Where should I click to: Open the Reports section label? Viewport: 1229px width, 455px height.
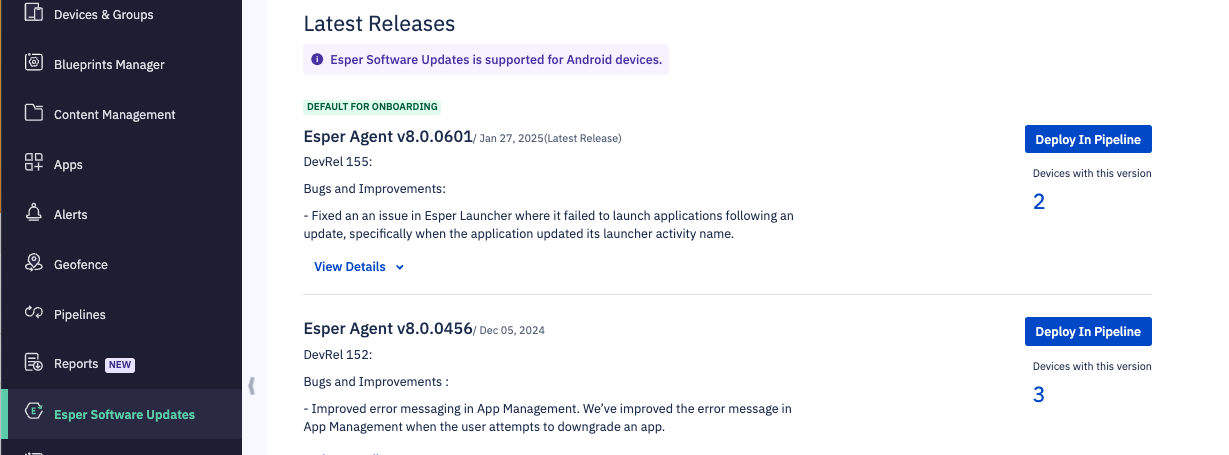click(x=76, y=364)
